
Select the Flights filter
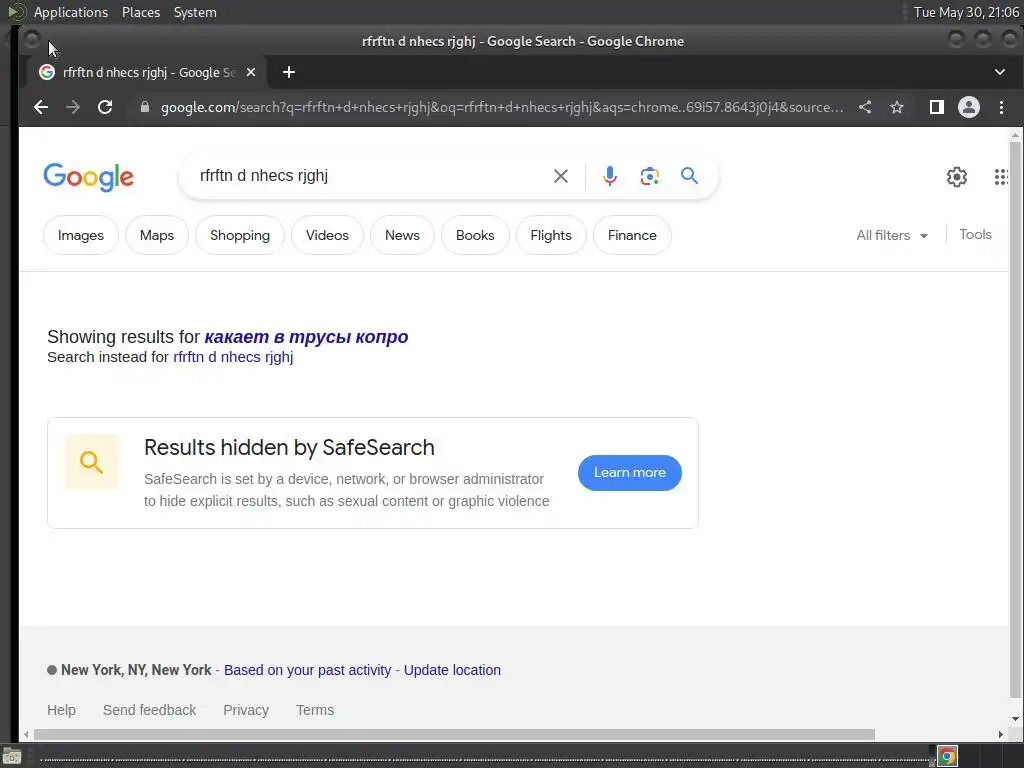point(551,235)
